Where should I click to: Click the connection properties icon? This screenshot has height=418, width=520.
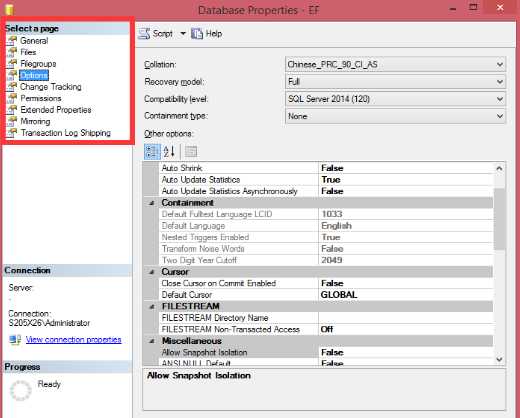[x=15, y=340]
